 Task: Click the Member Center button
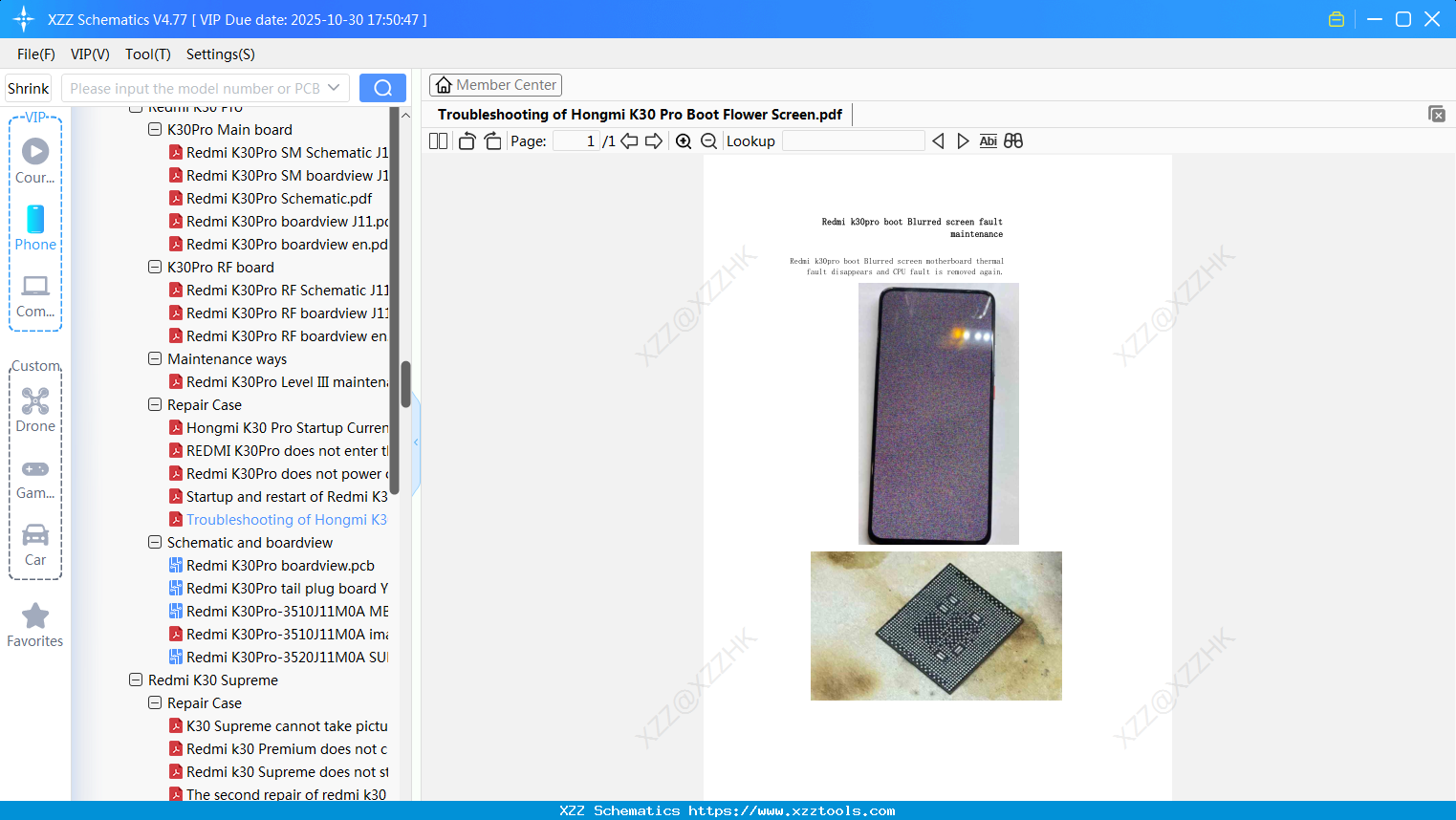click(495, 84)
